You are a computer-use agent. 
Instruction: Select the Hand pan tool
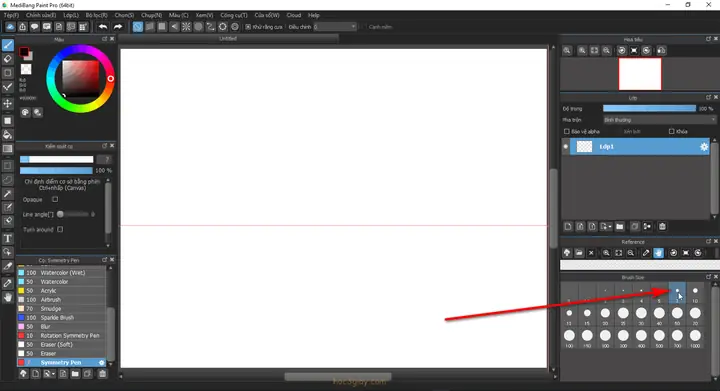(8, 297)
